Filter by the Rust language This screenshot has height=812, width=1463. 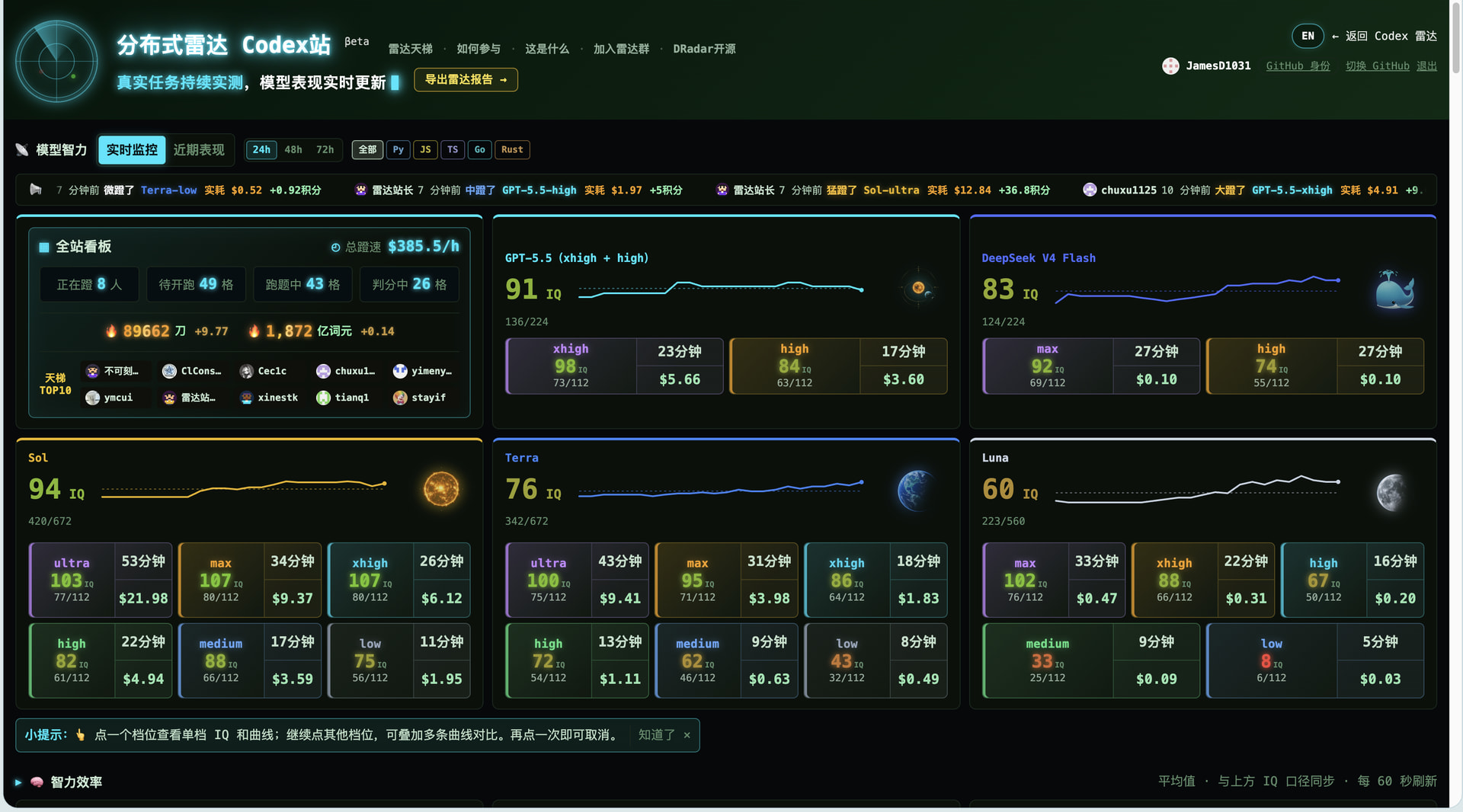point(512,149)
